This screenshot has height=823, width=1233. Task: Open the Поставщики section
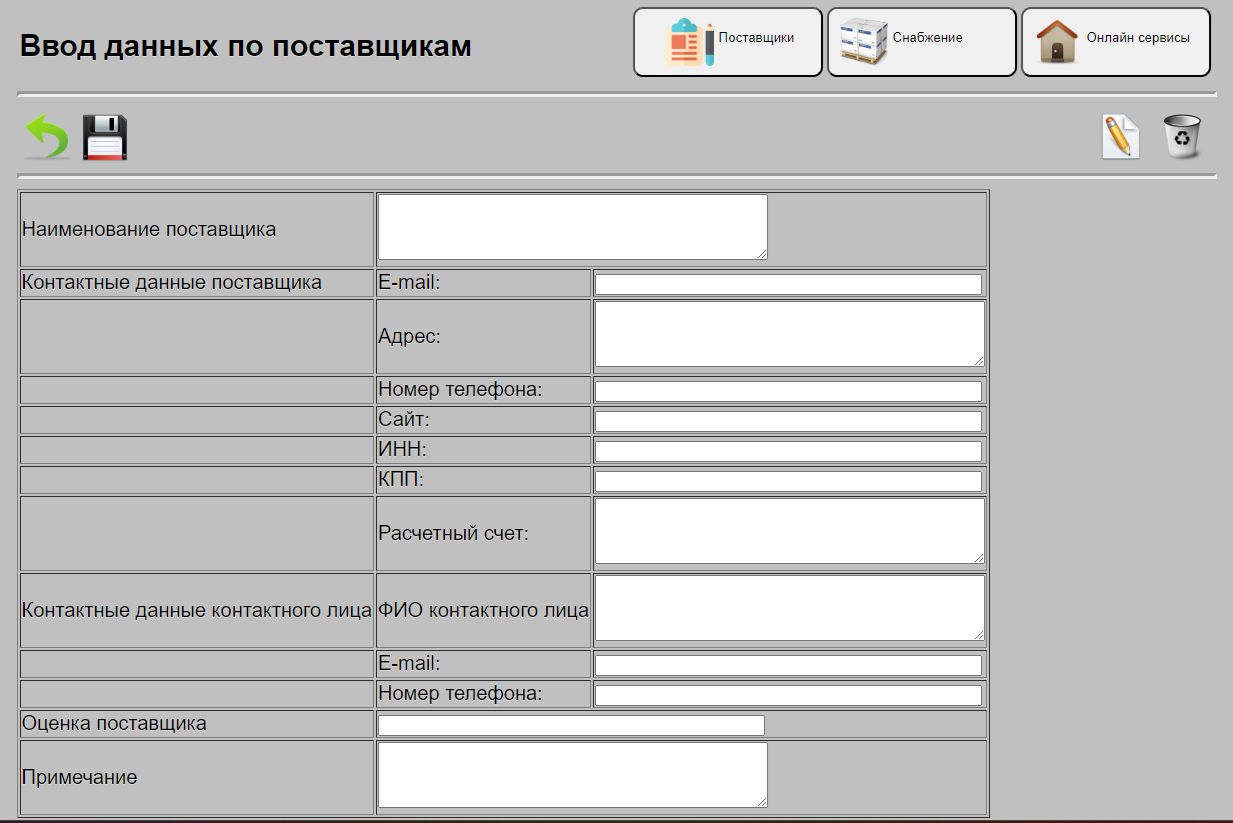pyautogui.click(x=727, y=41)
